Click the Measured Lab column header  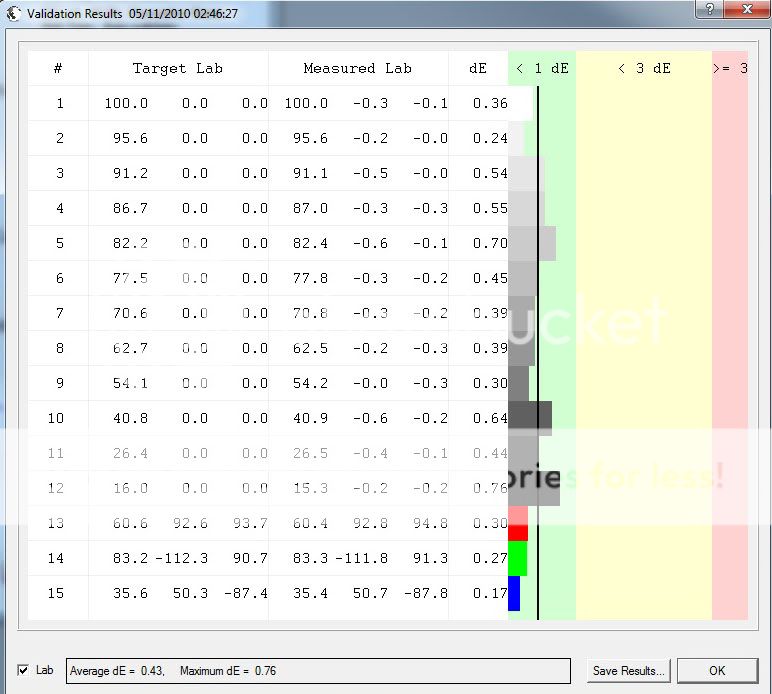pyautogui.click(x=358, y=68)
